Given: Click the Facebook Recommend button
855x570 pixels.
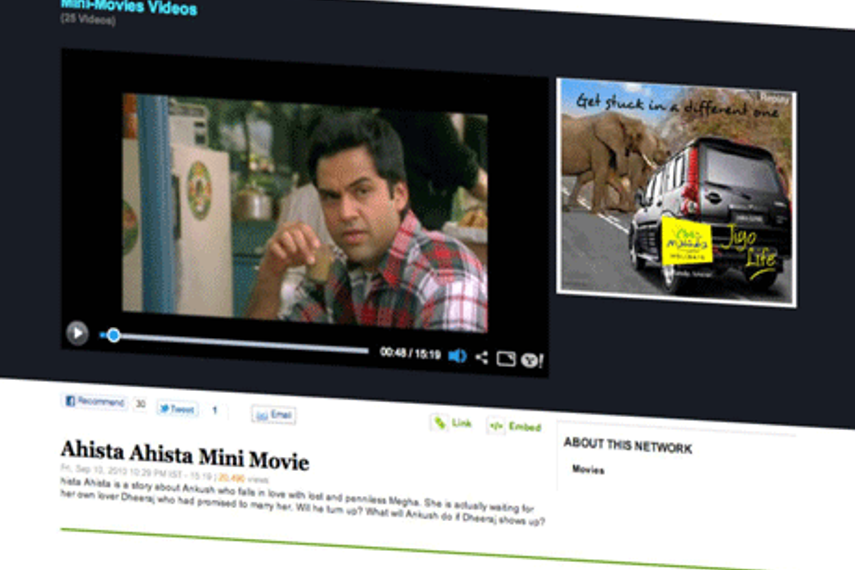Looking at the screenshot, I should click(x=96, y=402).
